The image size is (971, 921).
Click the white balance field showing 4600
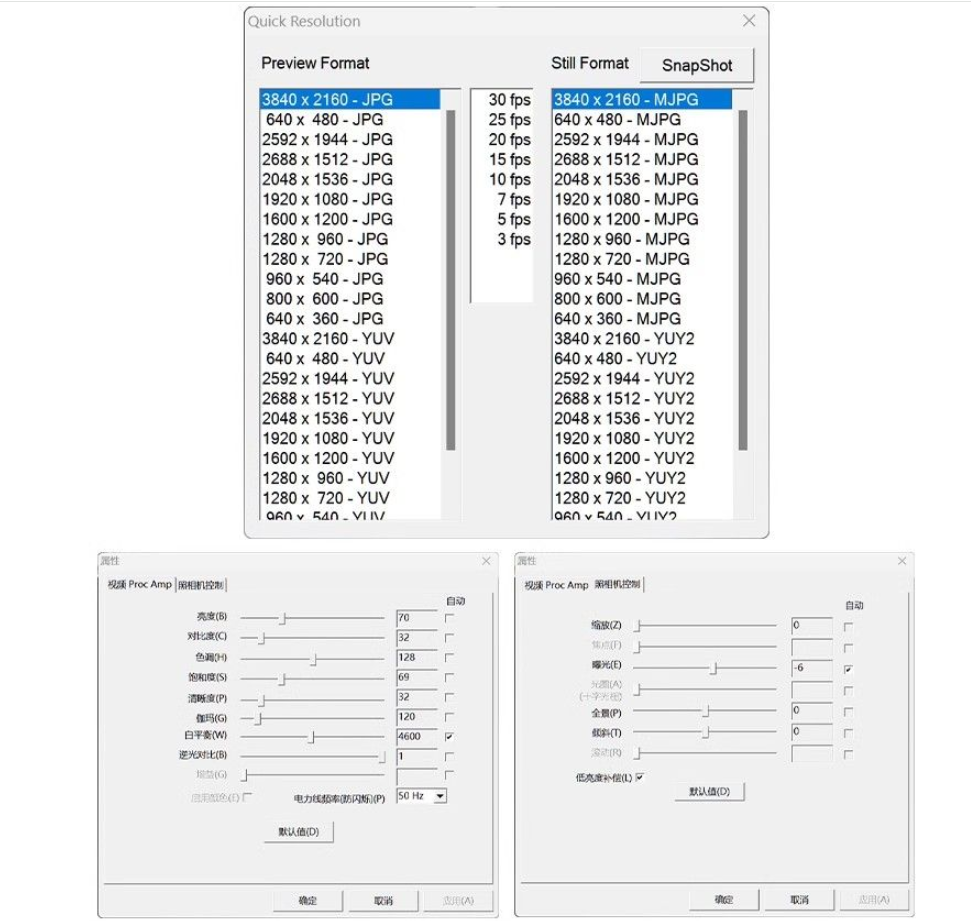[x=417, y=736]
